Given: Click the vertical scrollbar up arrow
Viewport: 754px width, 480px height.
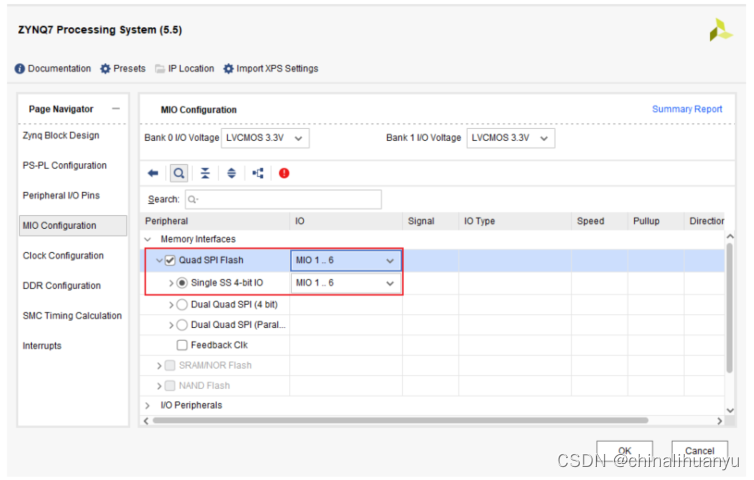Looking at the screenshot, I should (730, 236).
